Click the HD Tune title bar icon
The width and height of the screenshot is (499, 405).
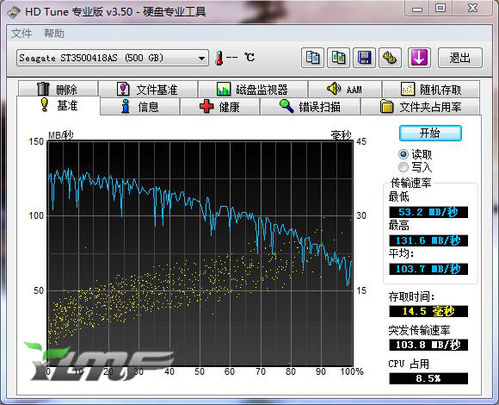click(x=14, y=12)
